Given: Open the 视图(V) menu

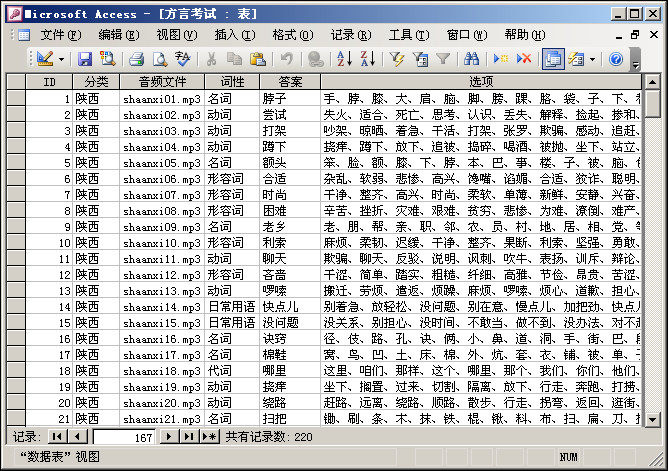Looking at the screenshot, I should click(176, 35).
